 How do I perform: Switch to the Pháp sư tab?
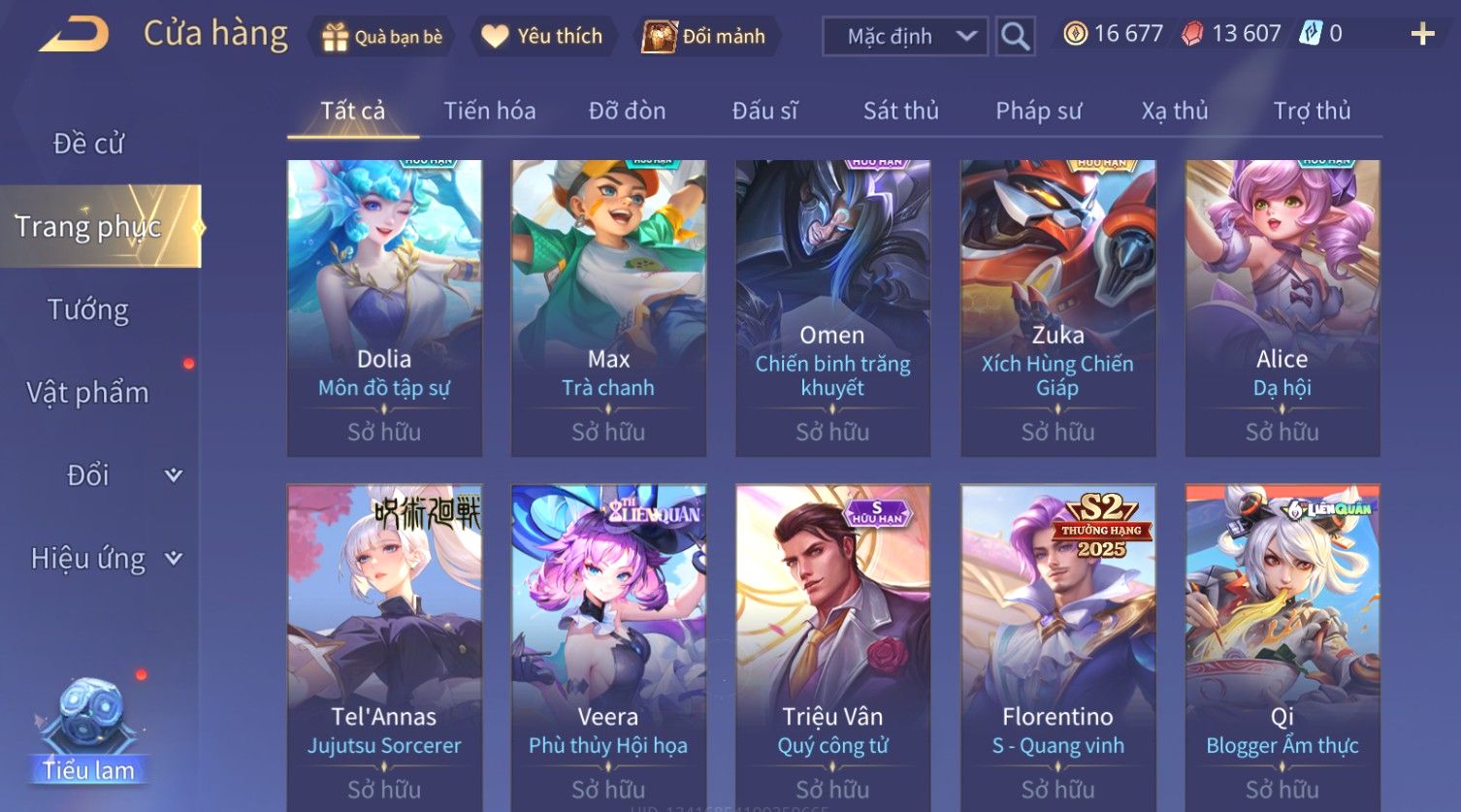(x=1038, y=112)
